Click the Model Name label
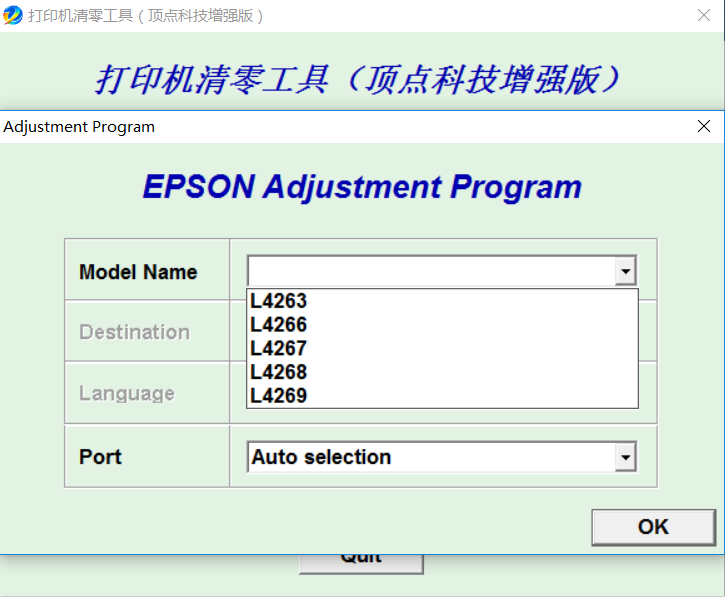 pos(138,272)
